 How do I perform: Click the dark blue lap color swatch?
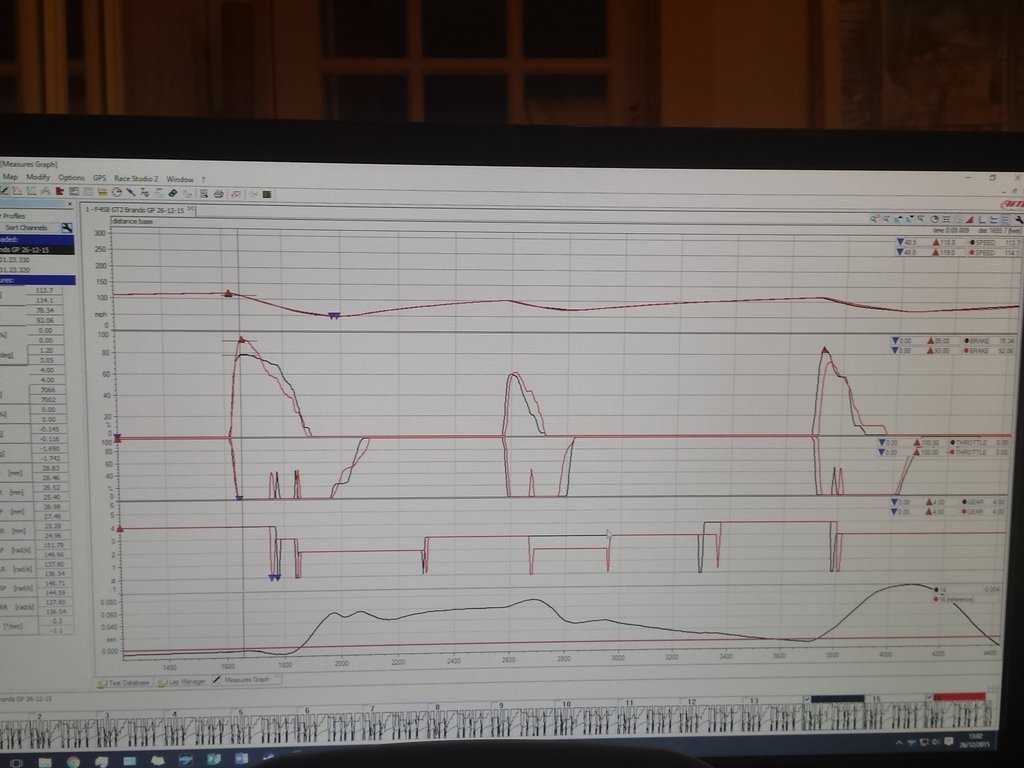point(837,699)
